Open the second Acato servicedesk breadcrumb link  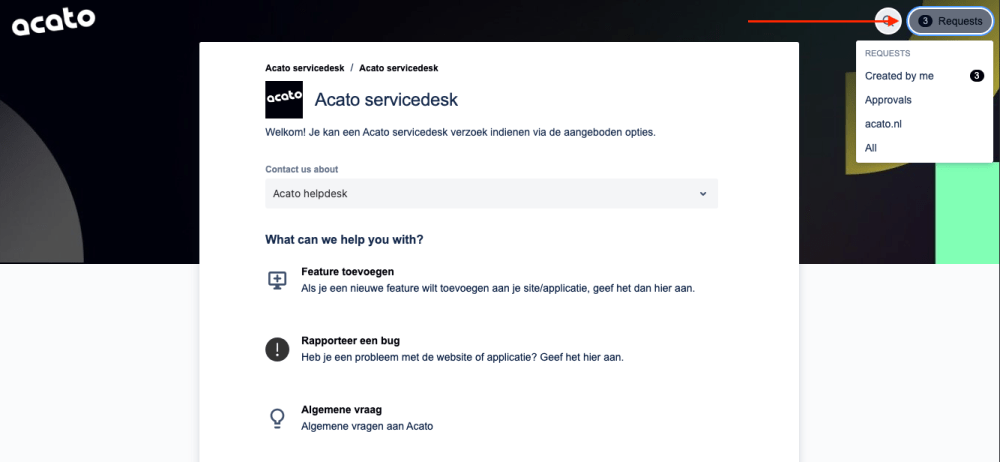coord(399,68)
